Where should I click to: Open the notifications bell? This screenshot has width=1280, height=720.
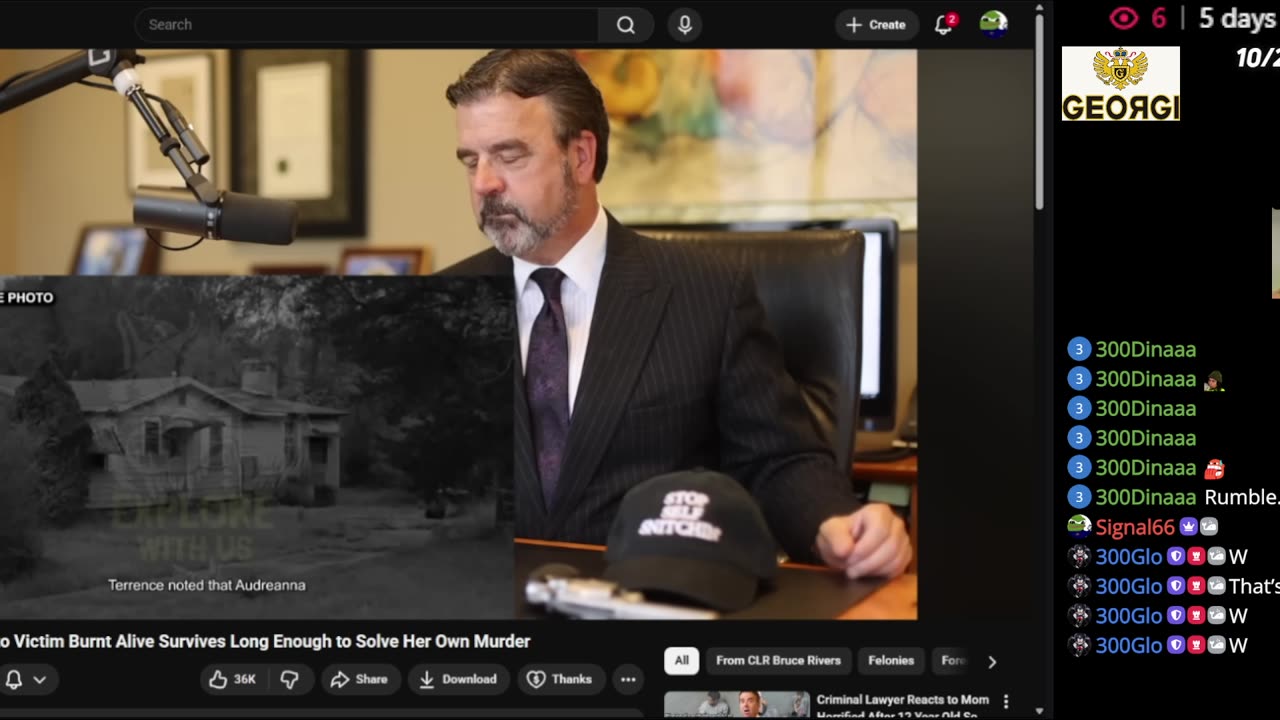(944, 24)
